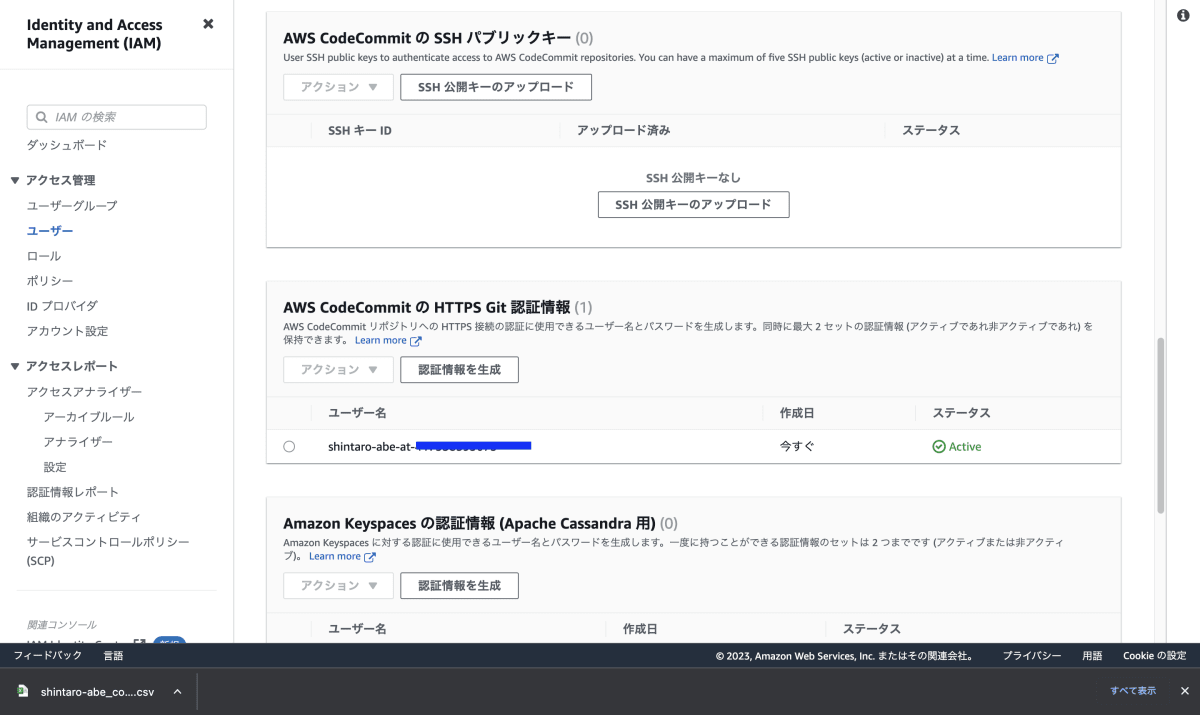This screenshot has width=1200, height=715.
Task: Open アカウント設定 page
Action: [x=67, y=331]
